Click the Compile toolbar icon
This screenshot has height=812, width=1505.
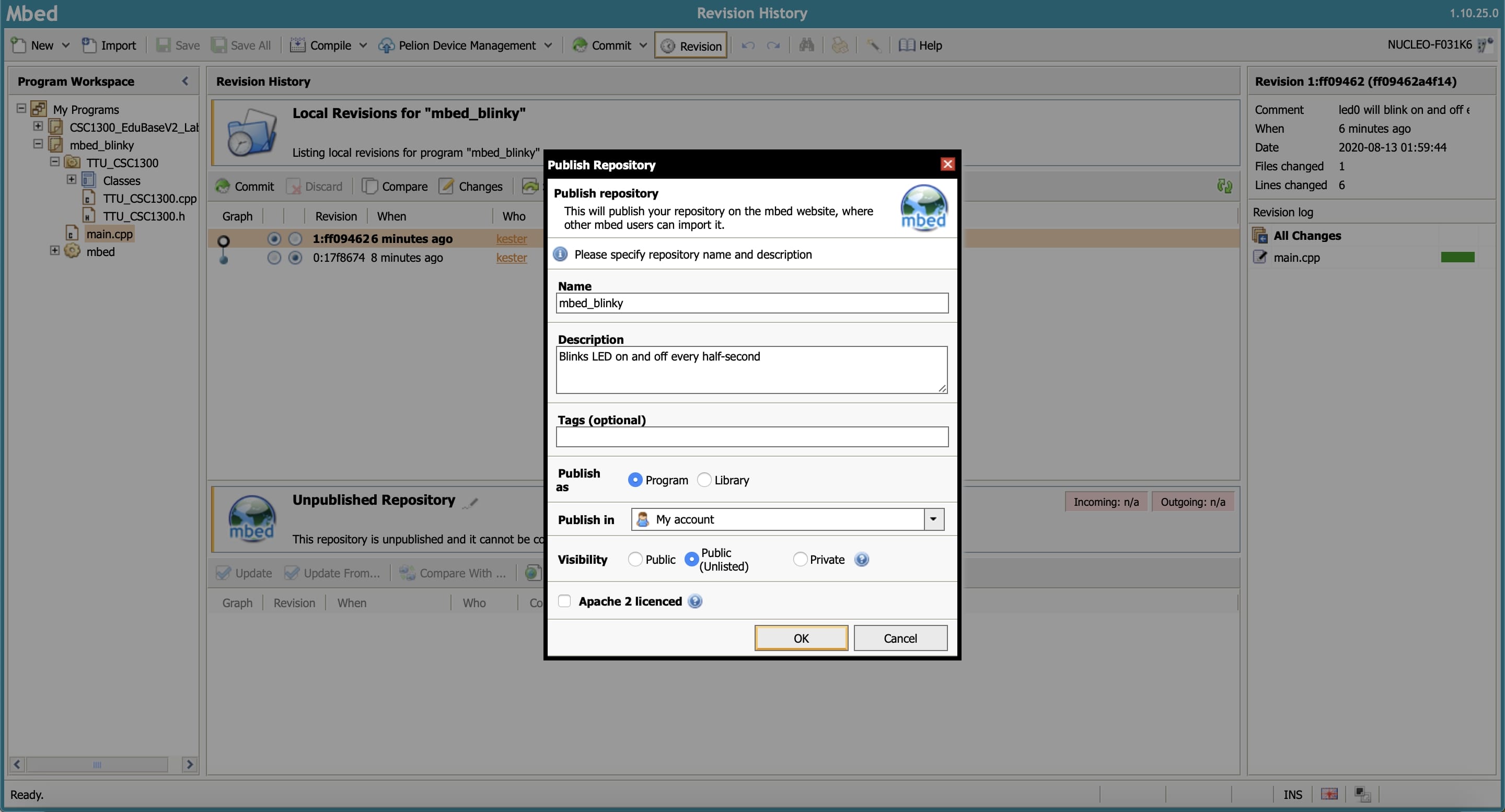297,45
